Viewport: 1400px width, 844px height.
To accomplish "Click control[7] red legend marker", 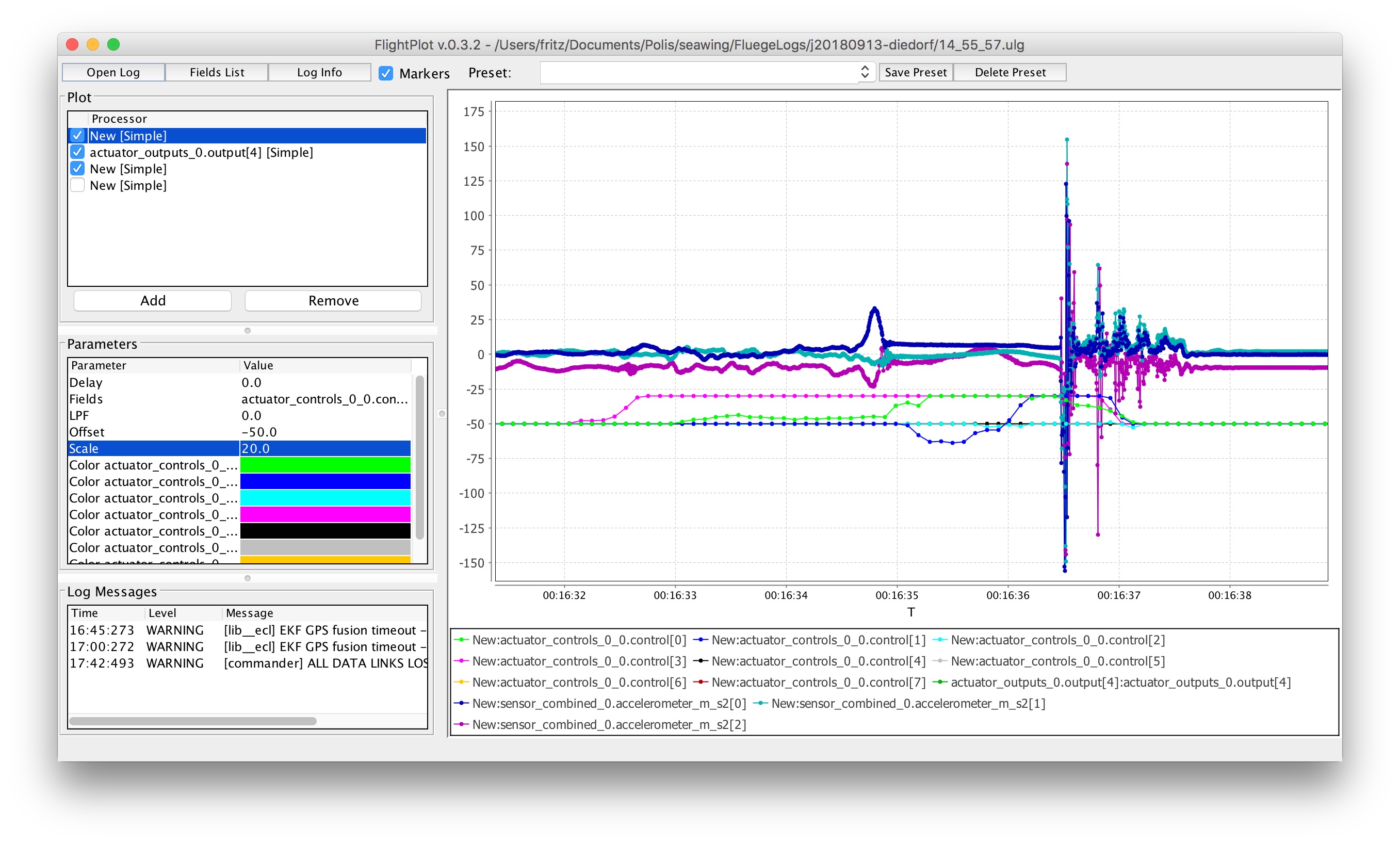I will 701,682.
